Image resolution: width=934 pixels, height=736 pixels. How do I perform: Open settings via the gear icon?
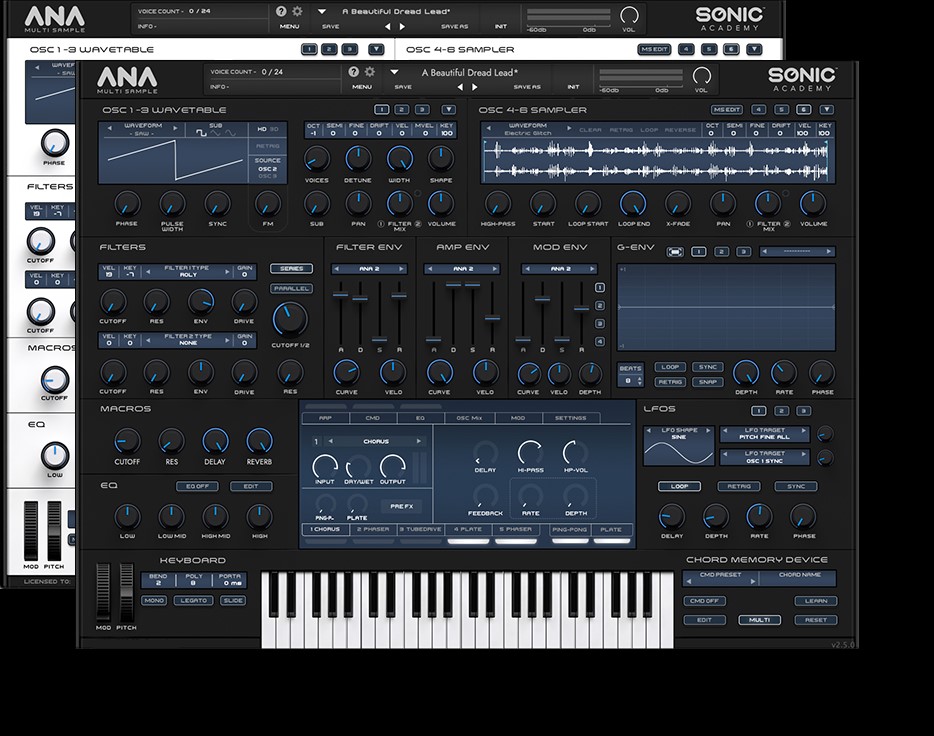tap(369, 72)
